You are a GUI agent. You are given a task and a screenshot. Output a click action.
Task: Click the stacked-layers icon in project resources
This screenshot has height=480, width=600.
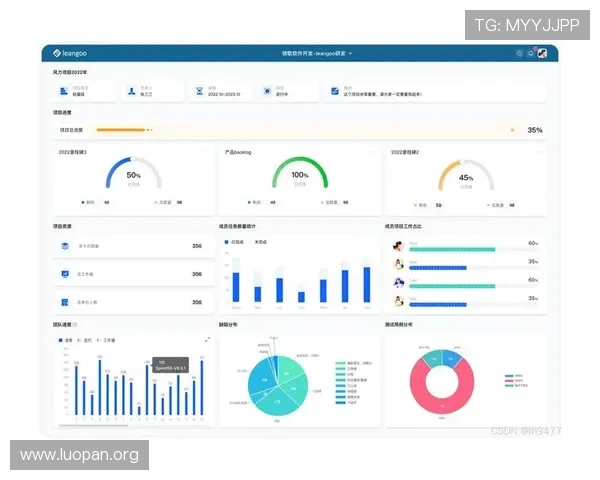(x=65, y=246)
